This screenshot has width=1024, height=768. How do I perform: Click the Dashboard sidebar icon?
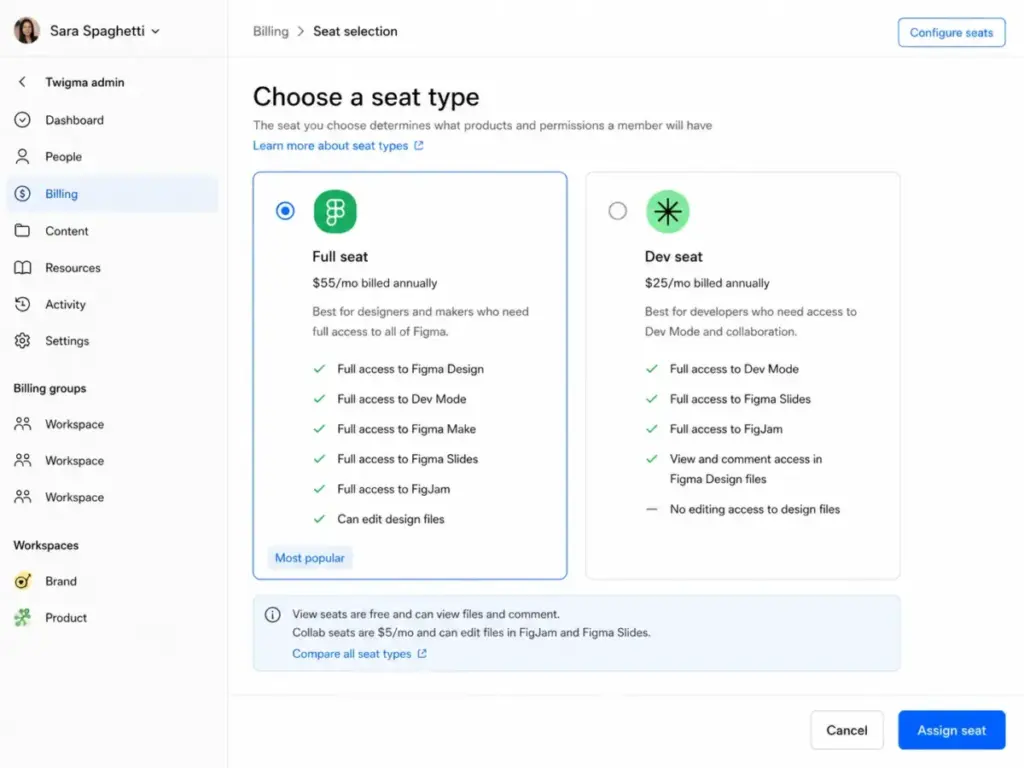pos(22,120)
